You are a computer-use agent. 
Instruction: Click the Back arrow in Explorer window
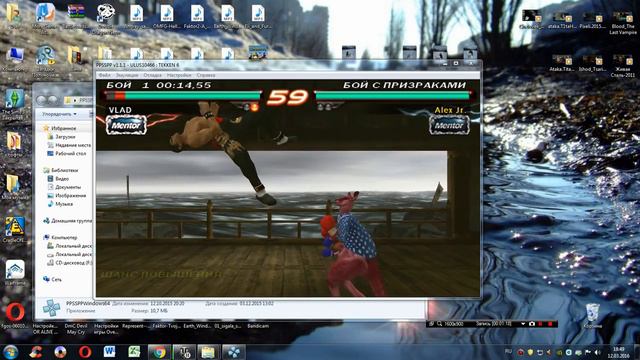click(x=41, y=100)
